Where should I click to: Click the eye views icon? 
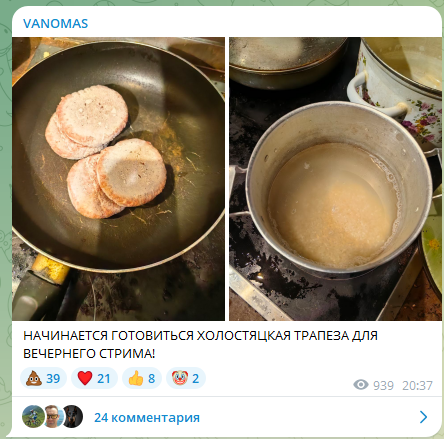(361, 385)
